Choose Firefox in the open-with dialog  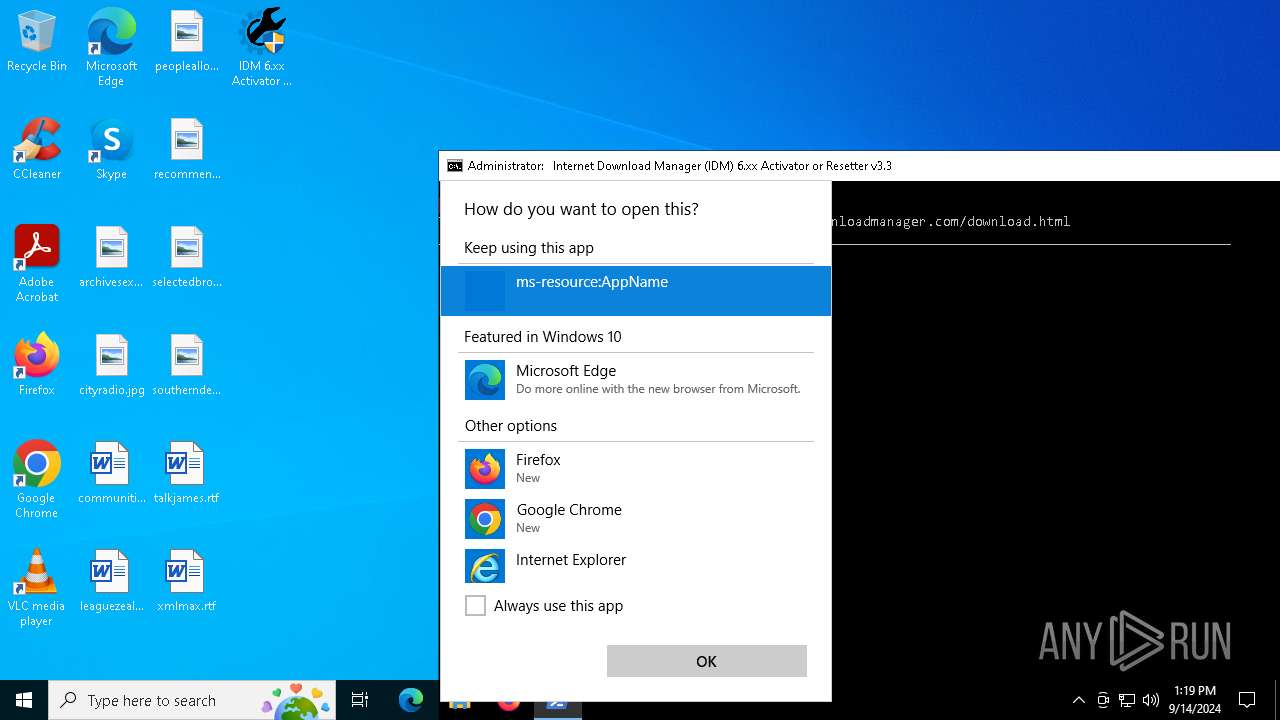point(636,468)
